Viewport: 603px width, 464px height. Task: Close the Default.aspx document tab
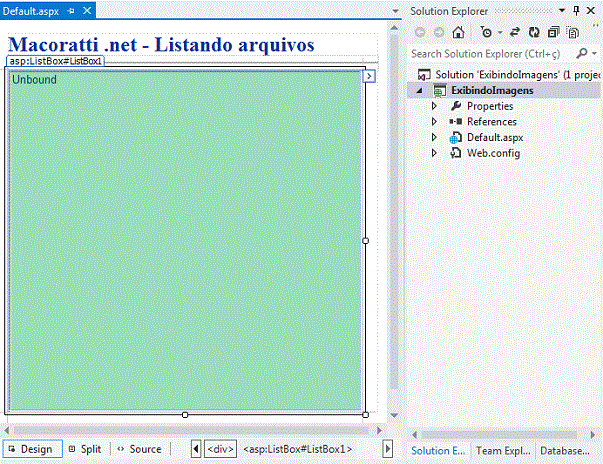(87, 10)
